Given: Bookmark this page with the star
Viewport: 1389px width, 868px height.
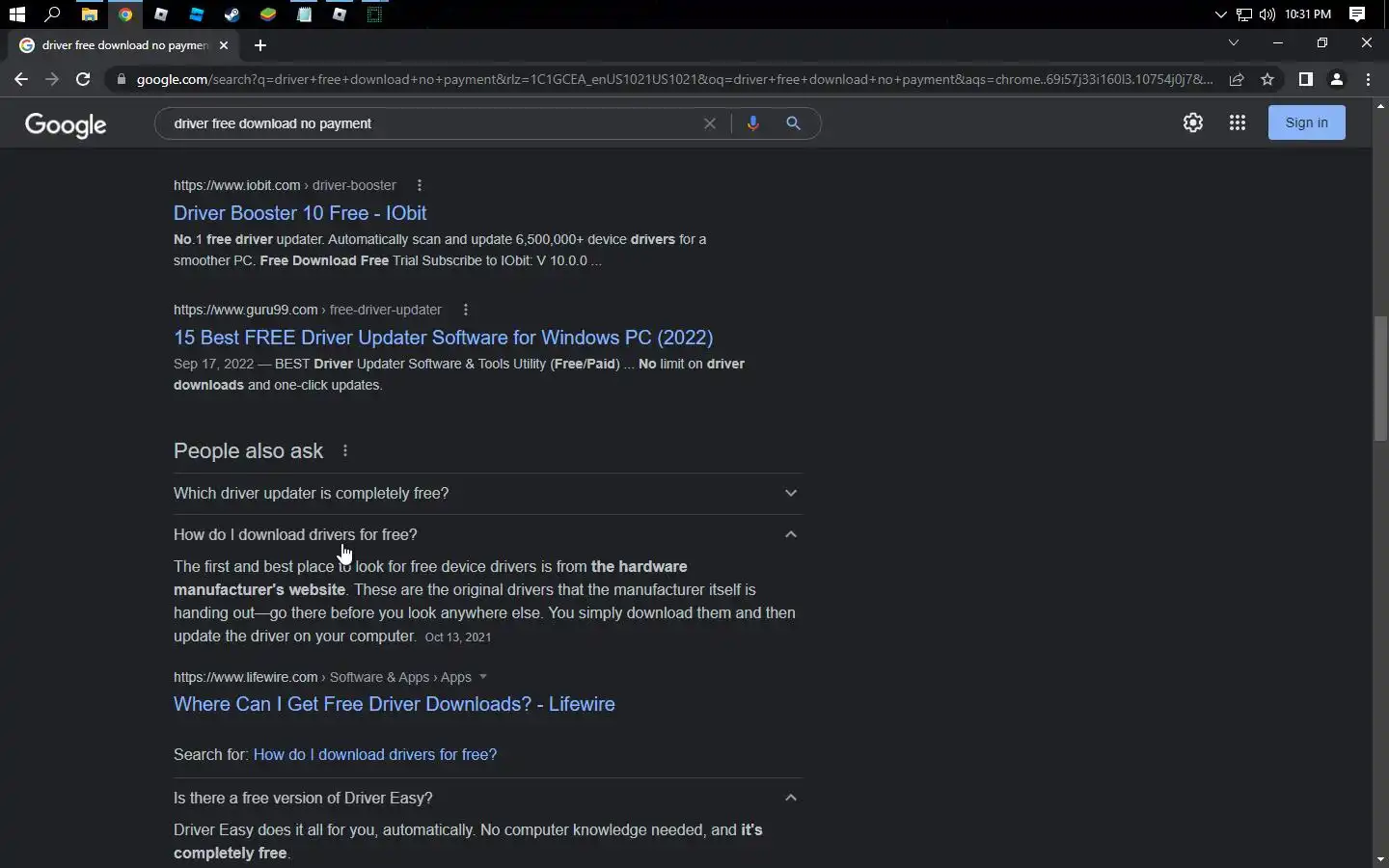Looking at the screenshot, I should pos(1267,79).
